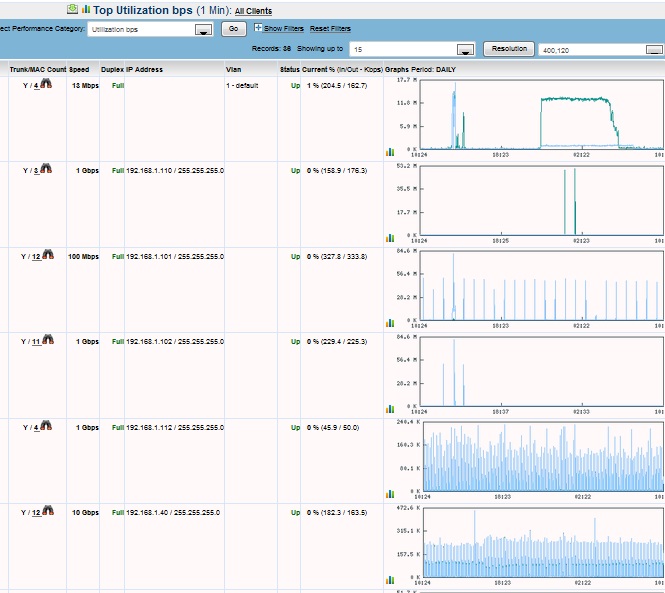Click graph bar icon in the 192.168.1.101 row
Screen dimensions: 665x593
tap(390, 323)
